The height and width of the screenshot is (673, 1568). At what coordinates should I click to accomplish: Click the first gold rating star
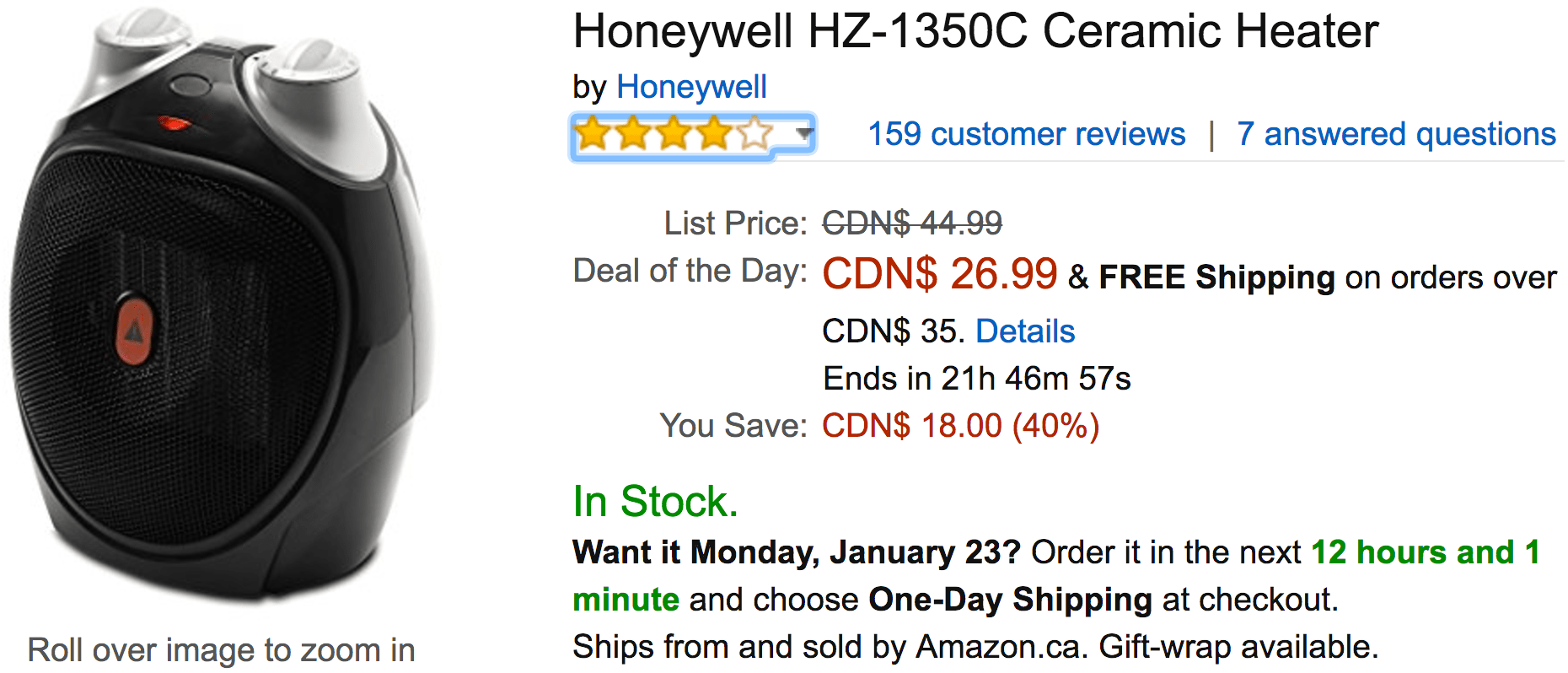(593, 133)
